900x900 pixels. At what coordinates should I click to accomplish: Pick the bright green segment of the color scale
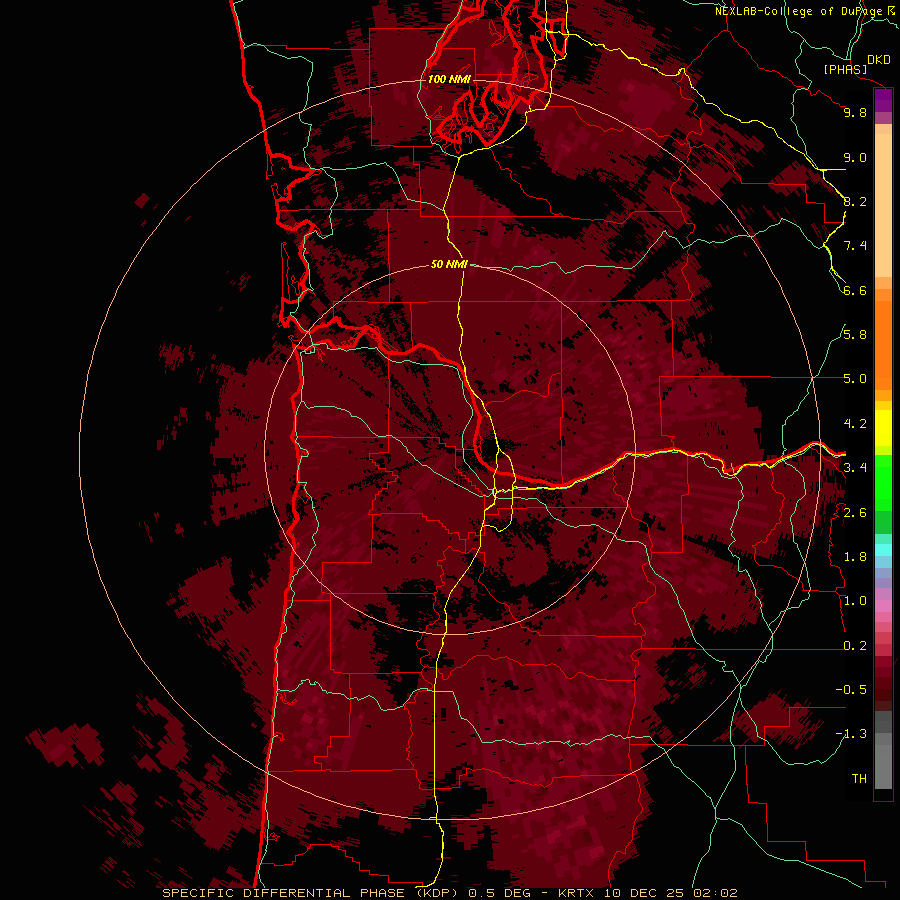(883, 482)
